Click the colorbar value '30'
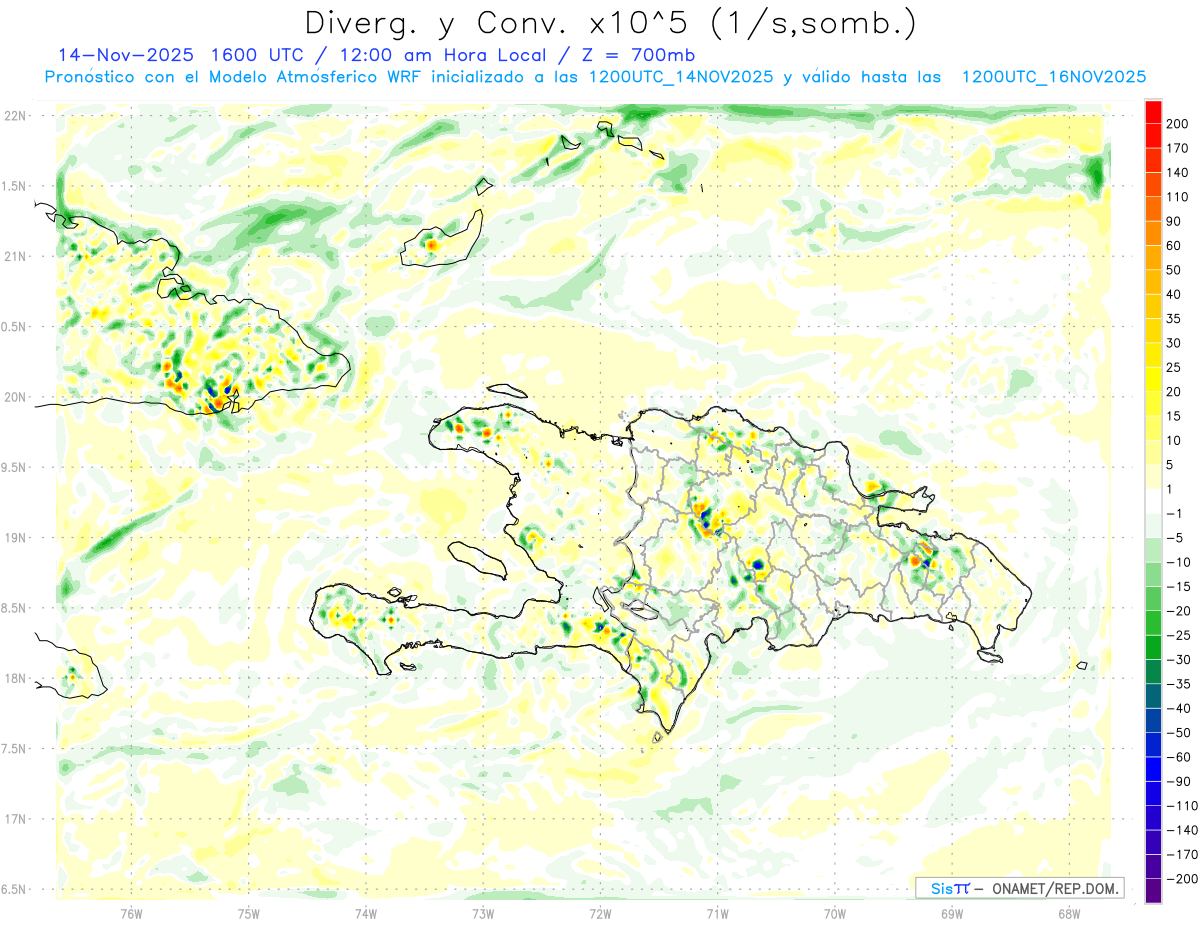The height and width of the screenshot is (927, 1200). (1175, 343)
